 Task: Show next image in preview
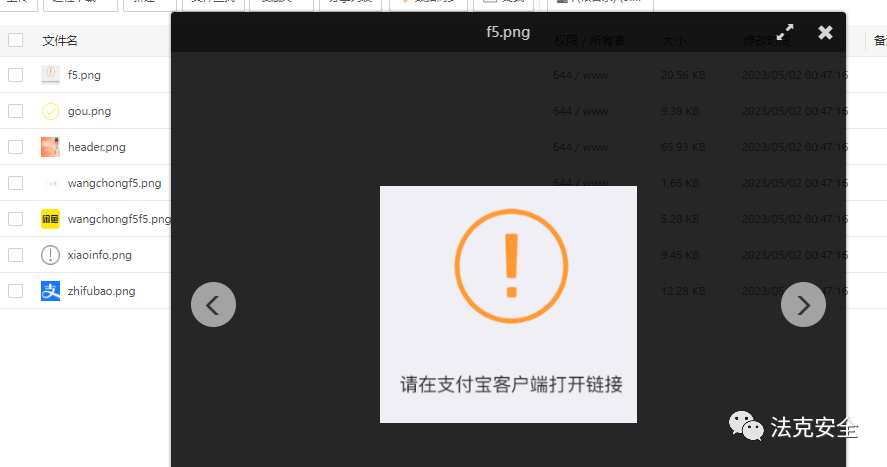coord(803,305)
